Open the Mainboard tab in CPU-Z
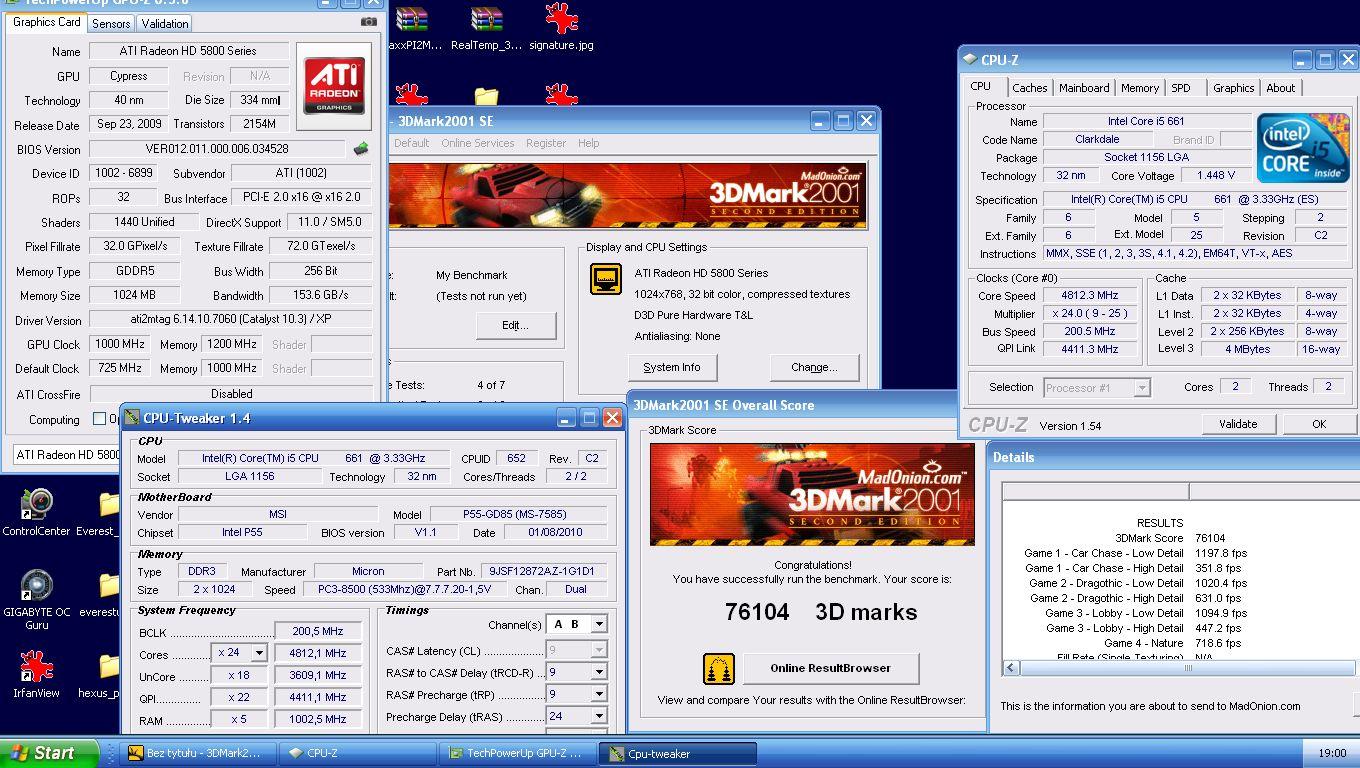Screen dimensions: 1360x768 pyautogui.click(x=1084, y=88)
